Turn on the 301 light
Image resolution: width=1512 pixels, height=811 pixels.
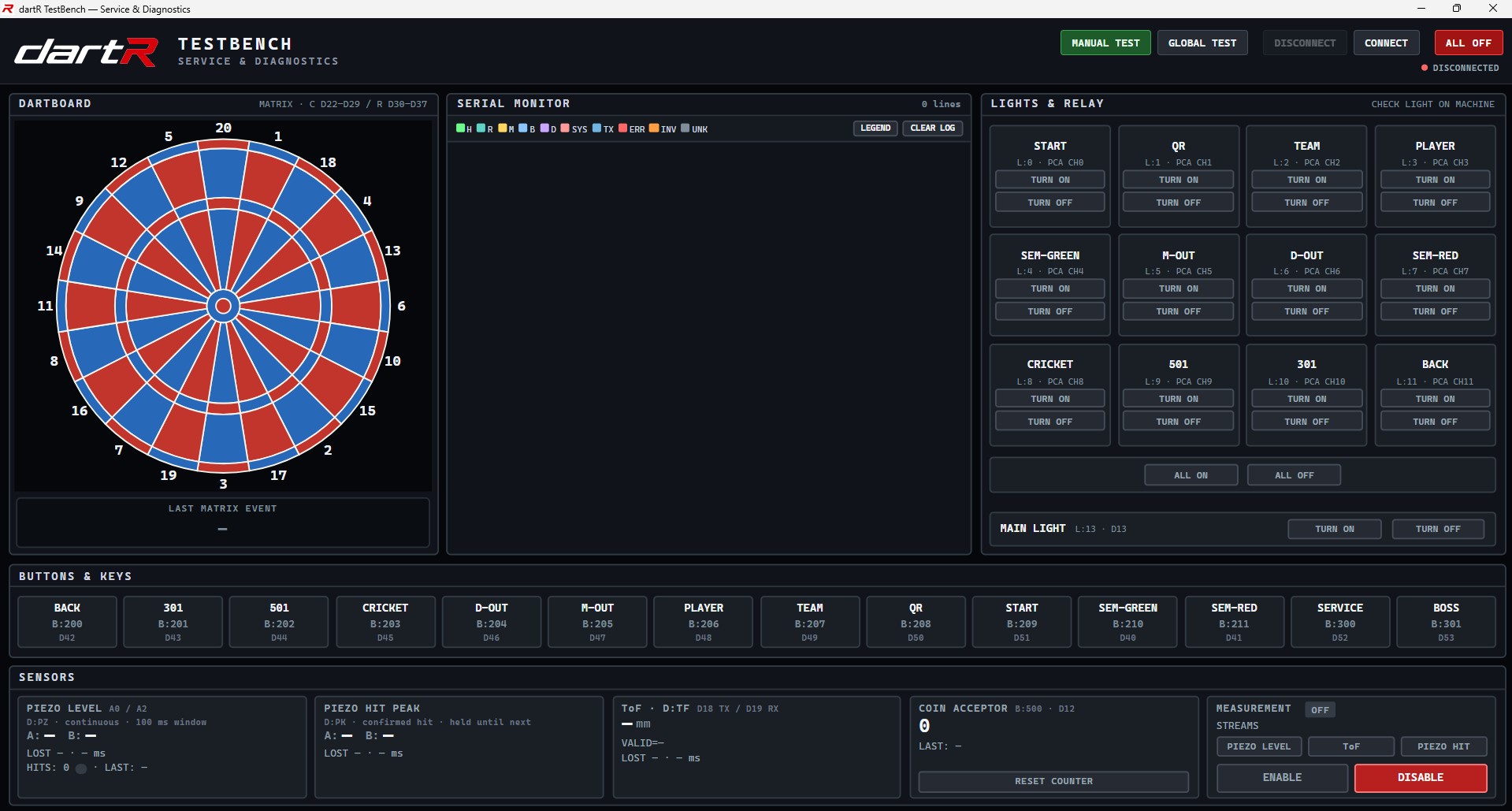pyautogui.click(x=1307, y=399)
